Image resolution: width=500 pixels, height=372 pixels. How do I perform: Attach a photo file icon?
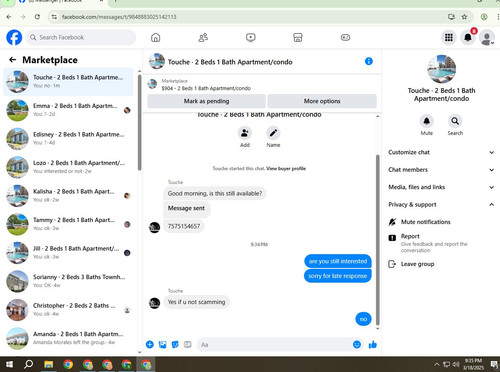click(x=162, y=344)
